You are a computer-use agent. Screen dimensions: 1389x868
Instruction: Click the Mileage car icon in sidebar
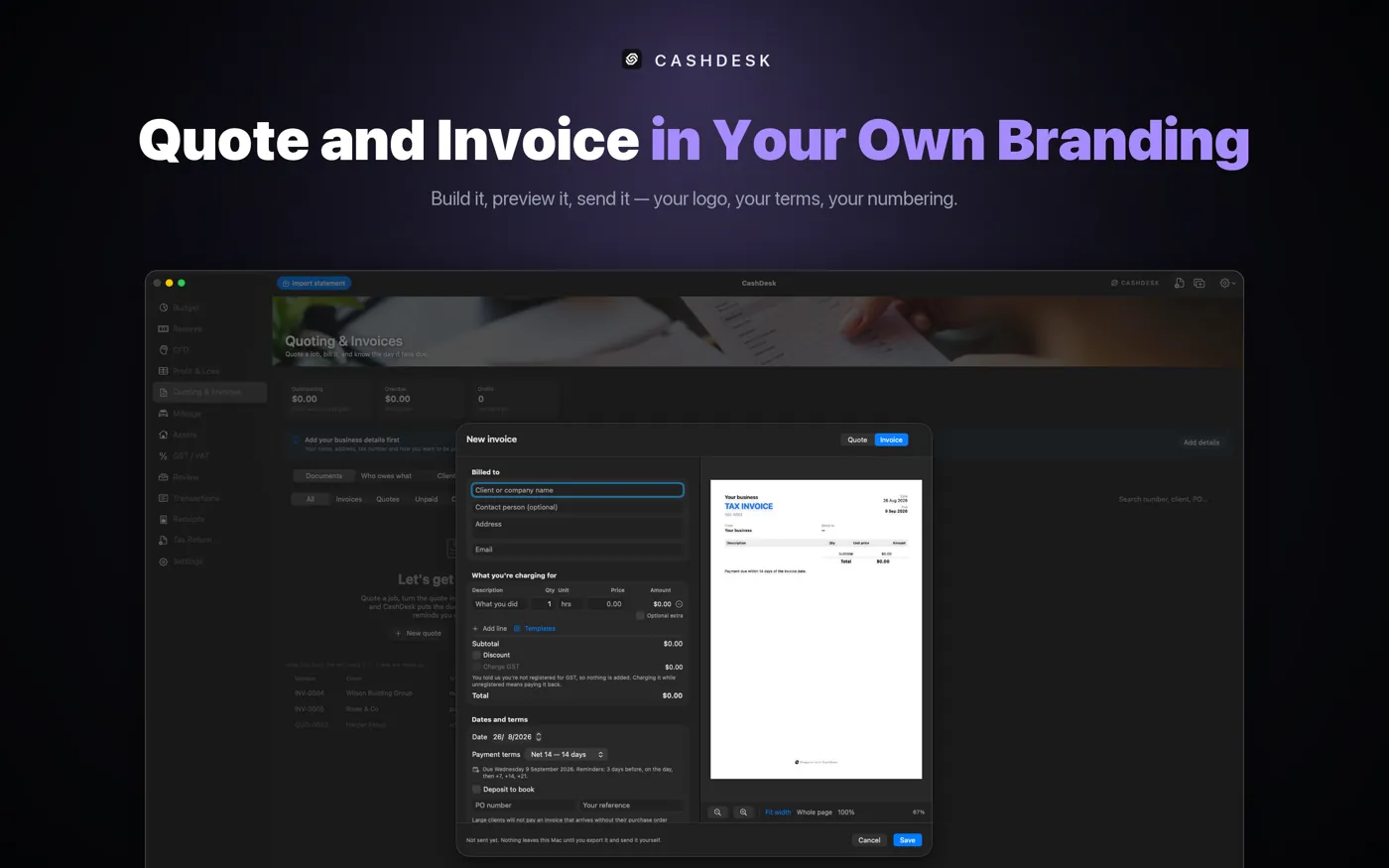(164, 414)
